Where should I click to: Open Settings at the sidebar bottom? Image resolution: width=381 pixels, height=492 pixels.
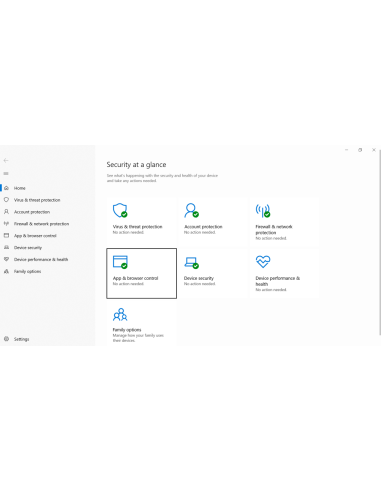(x=21, y=339)
